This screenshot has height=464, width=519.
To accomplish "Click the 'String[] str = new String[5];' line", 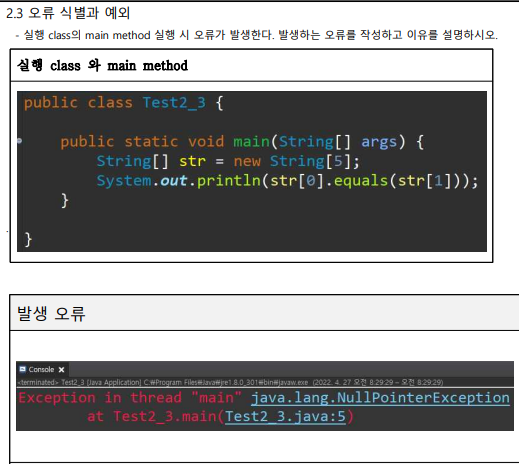I will tap(228, 161).
